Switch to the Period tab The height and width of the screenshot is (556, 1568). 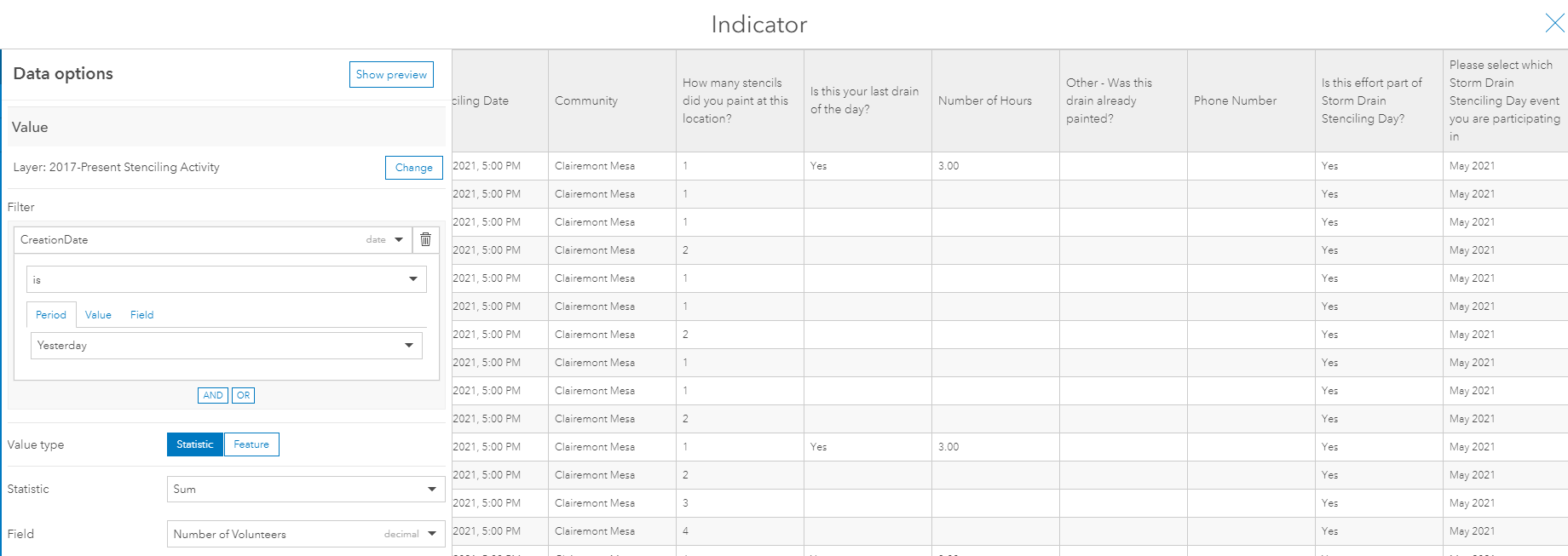coord(51,315)
